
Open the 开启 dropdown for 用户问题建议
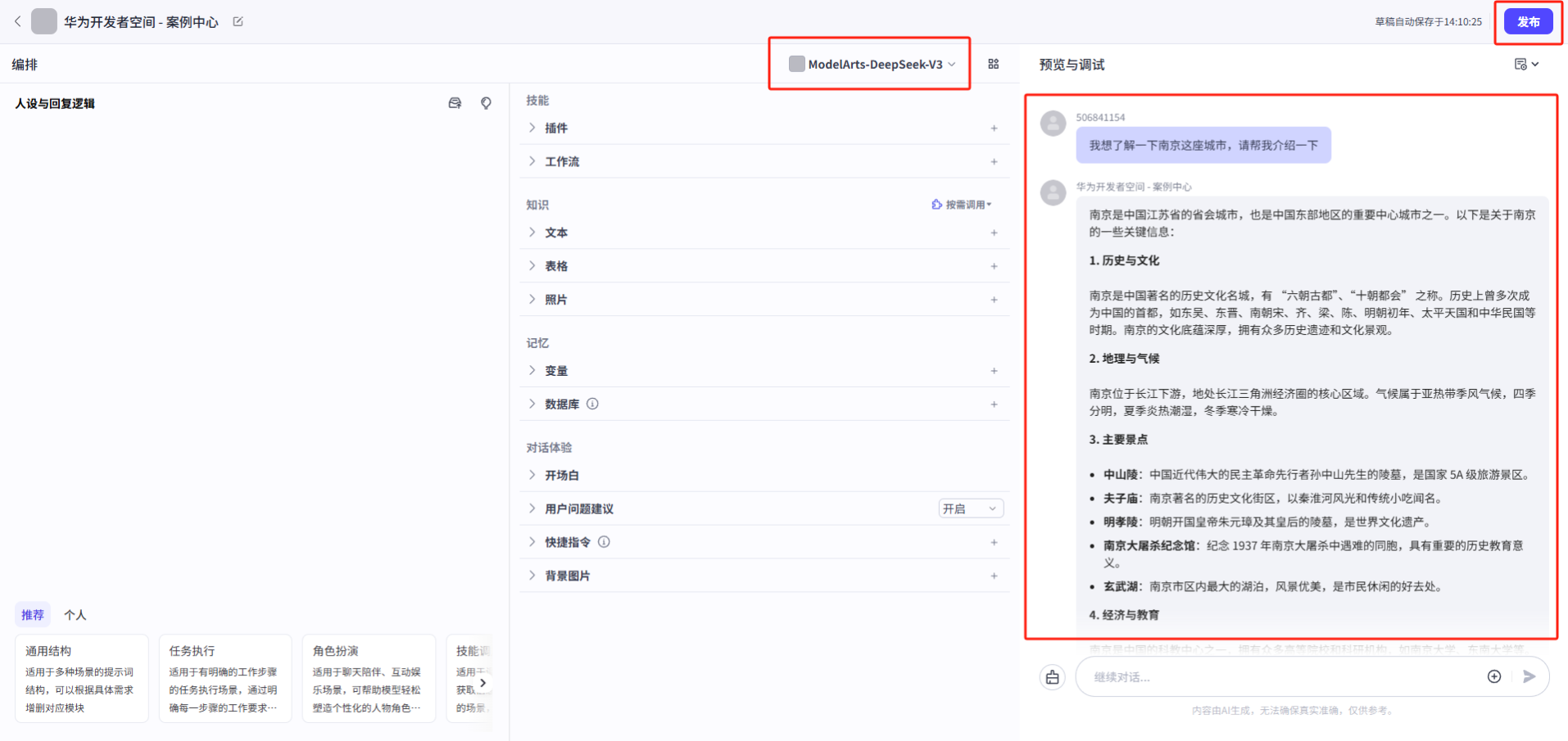[x=971, y=508]
